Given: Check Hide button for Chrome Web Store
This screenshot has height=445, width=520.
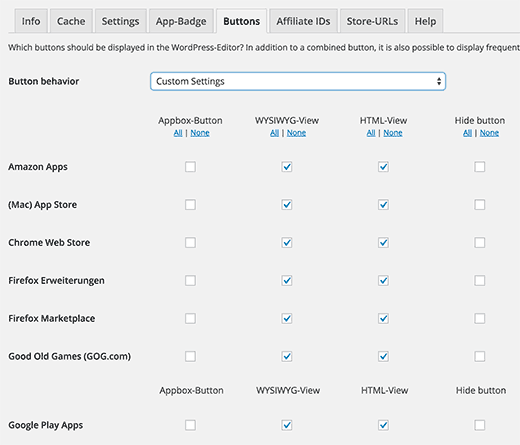Looking at the screenshot, I should pos(480,243).
